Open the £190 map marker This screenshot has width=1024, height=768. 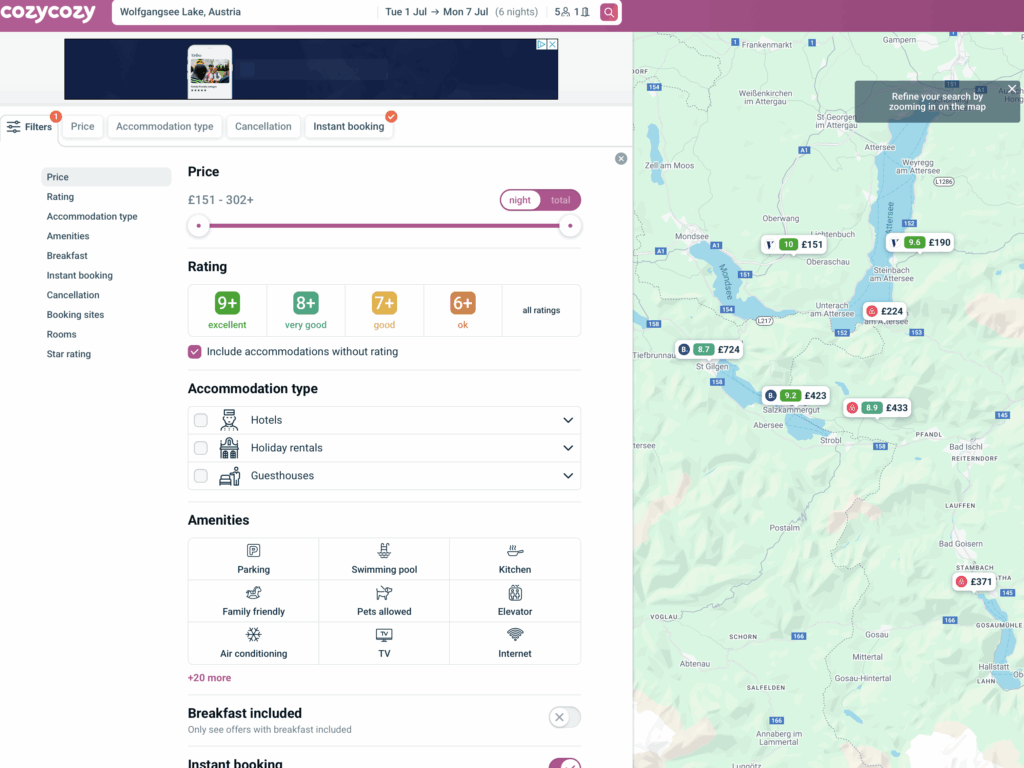click(x=921, y=242)
